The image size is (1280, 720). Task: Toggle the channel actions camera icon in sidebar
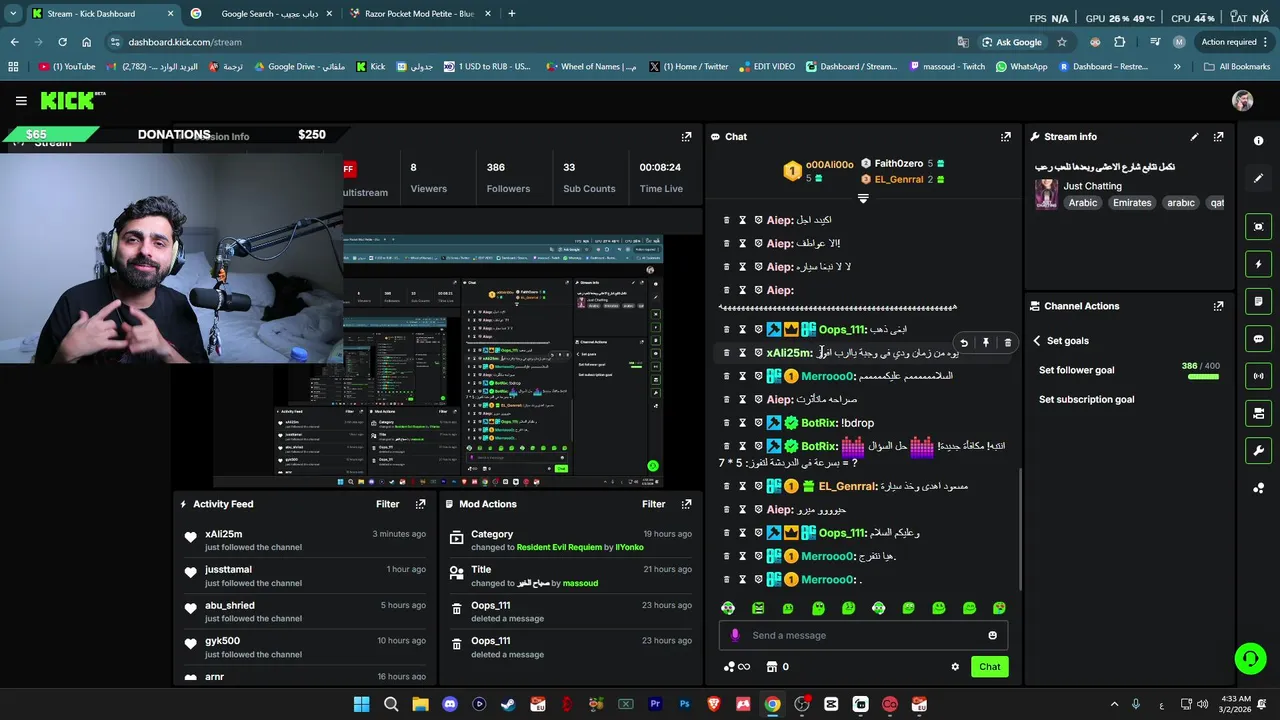coord(1258,413)
